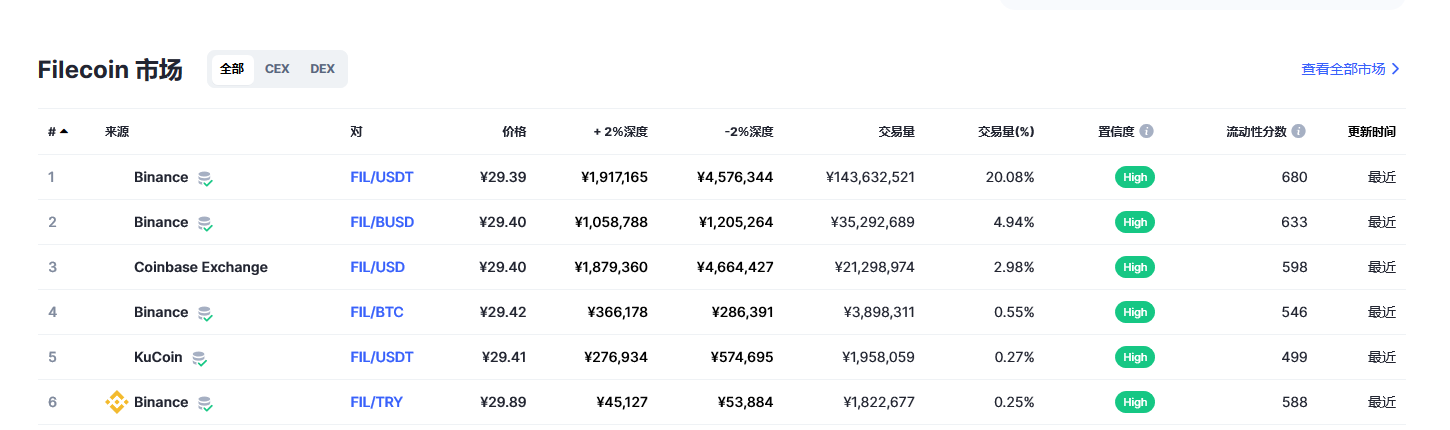
Task: Sort by 交易量(%) column header
Action: [1006, 131]
